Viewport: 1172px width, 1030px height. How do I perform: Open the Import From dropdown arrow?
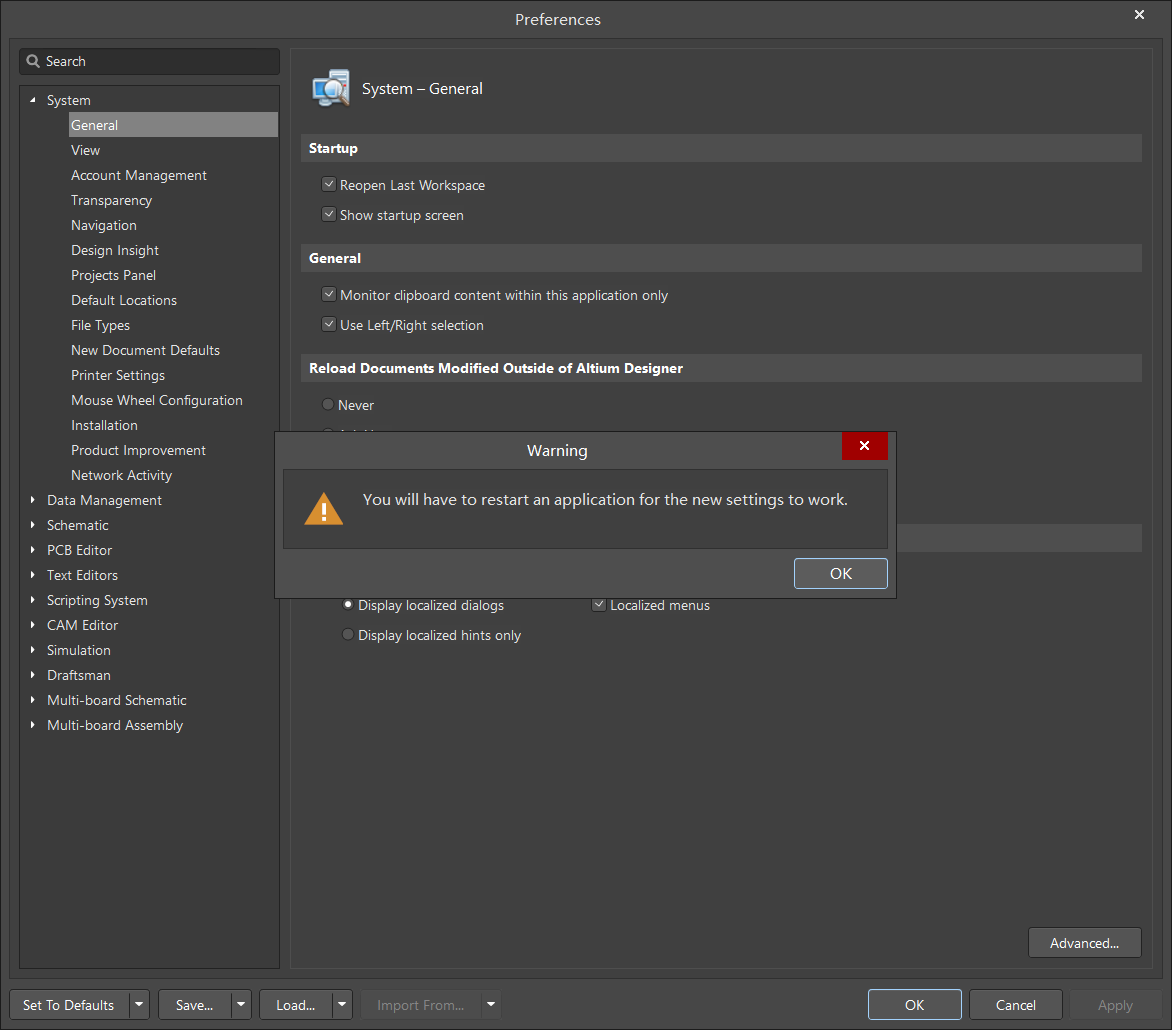[x=491, y=1005]
